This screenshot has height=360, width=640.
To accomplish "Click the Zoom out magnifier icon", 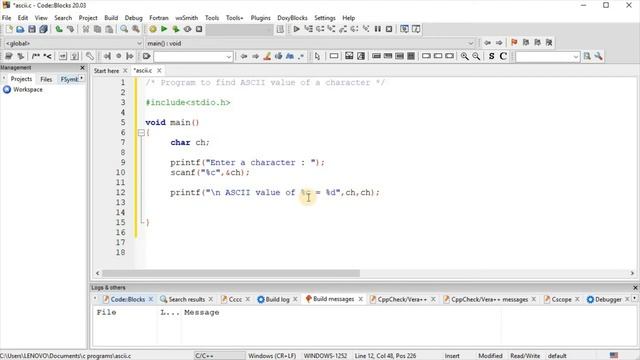I will pyautogui.click(x=476, y=56).
